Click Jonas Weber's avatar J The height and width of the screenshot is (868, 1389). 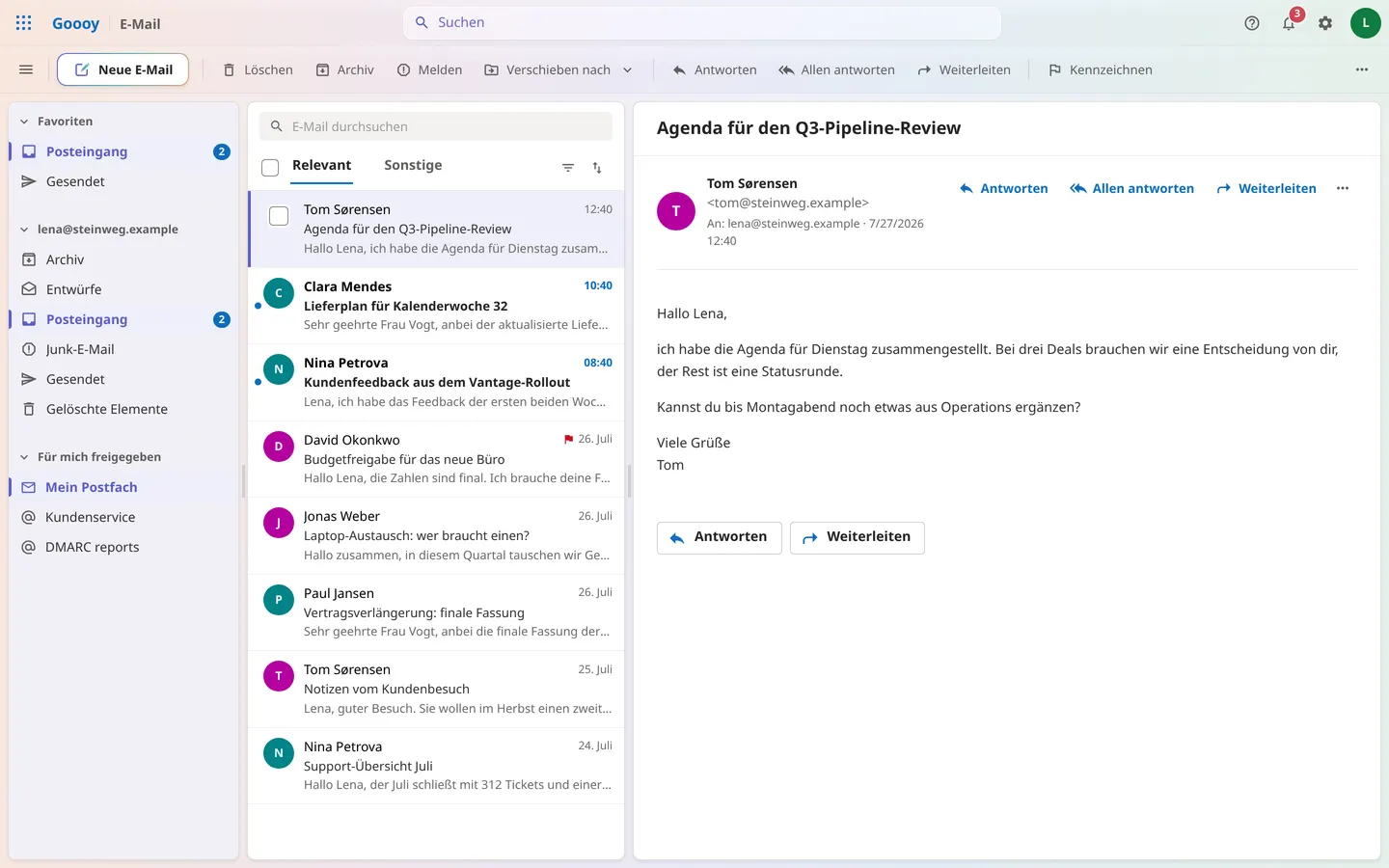click(279, 523)
